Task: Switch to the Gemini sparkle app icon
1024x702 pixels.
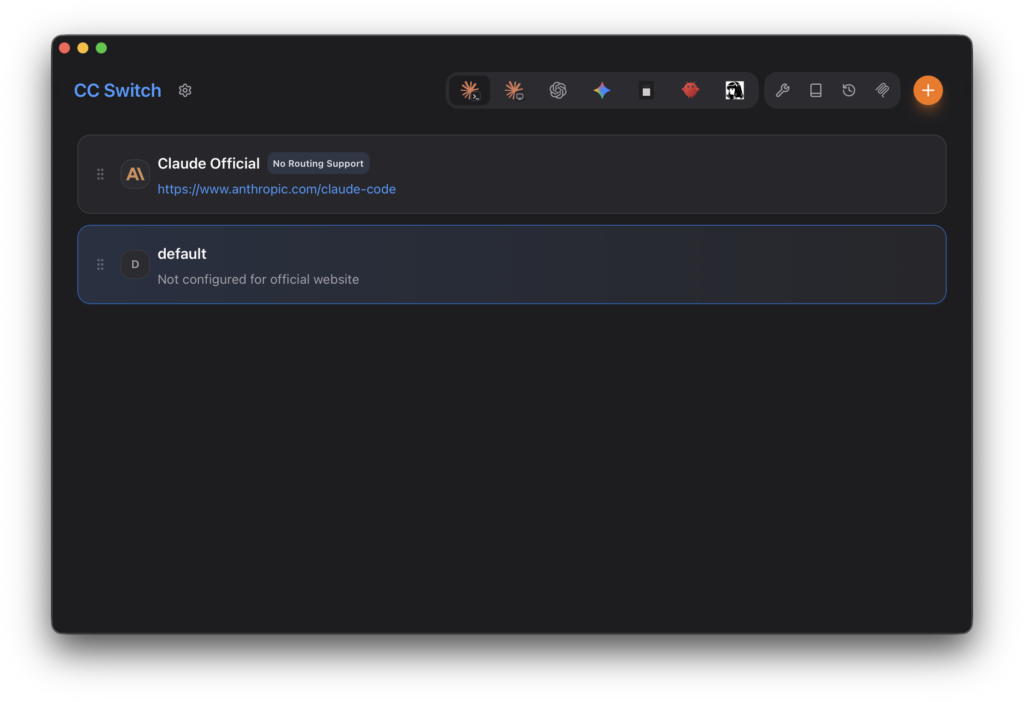Action: pyautogui.click(x=602, y=90)
